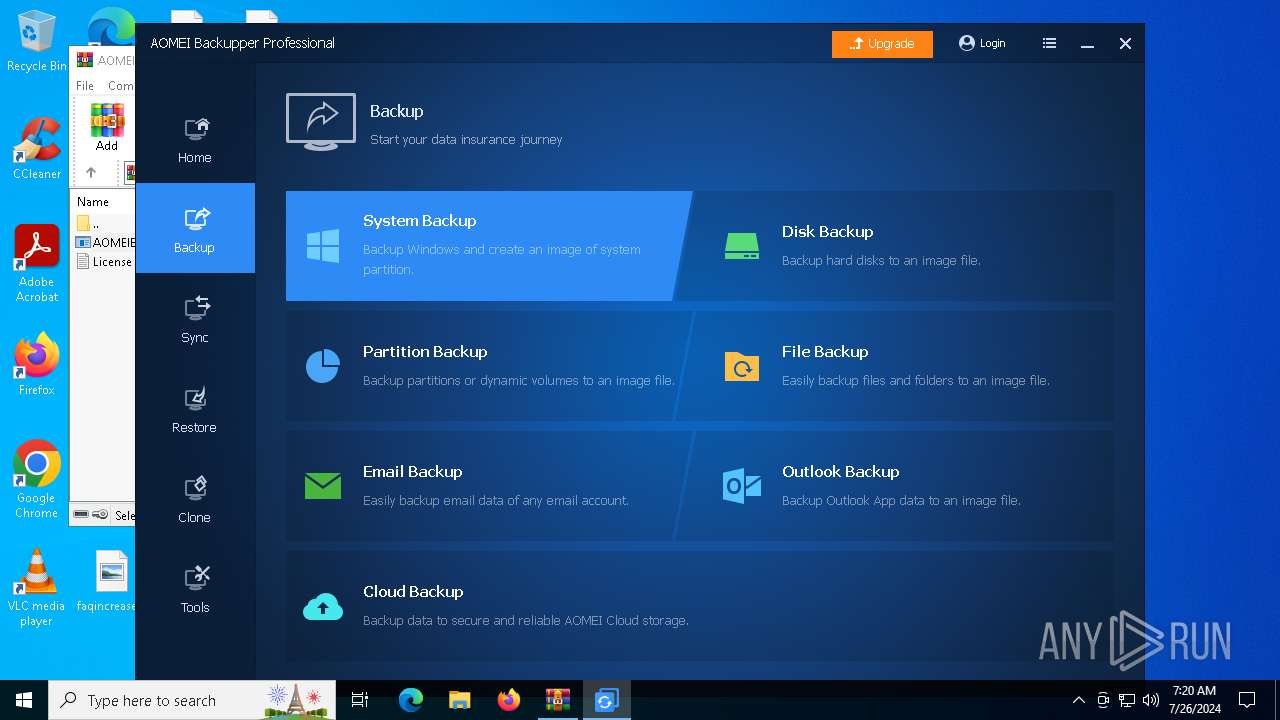Open CCleaner desktop shortcut

[x=37, y=148]
